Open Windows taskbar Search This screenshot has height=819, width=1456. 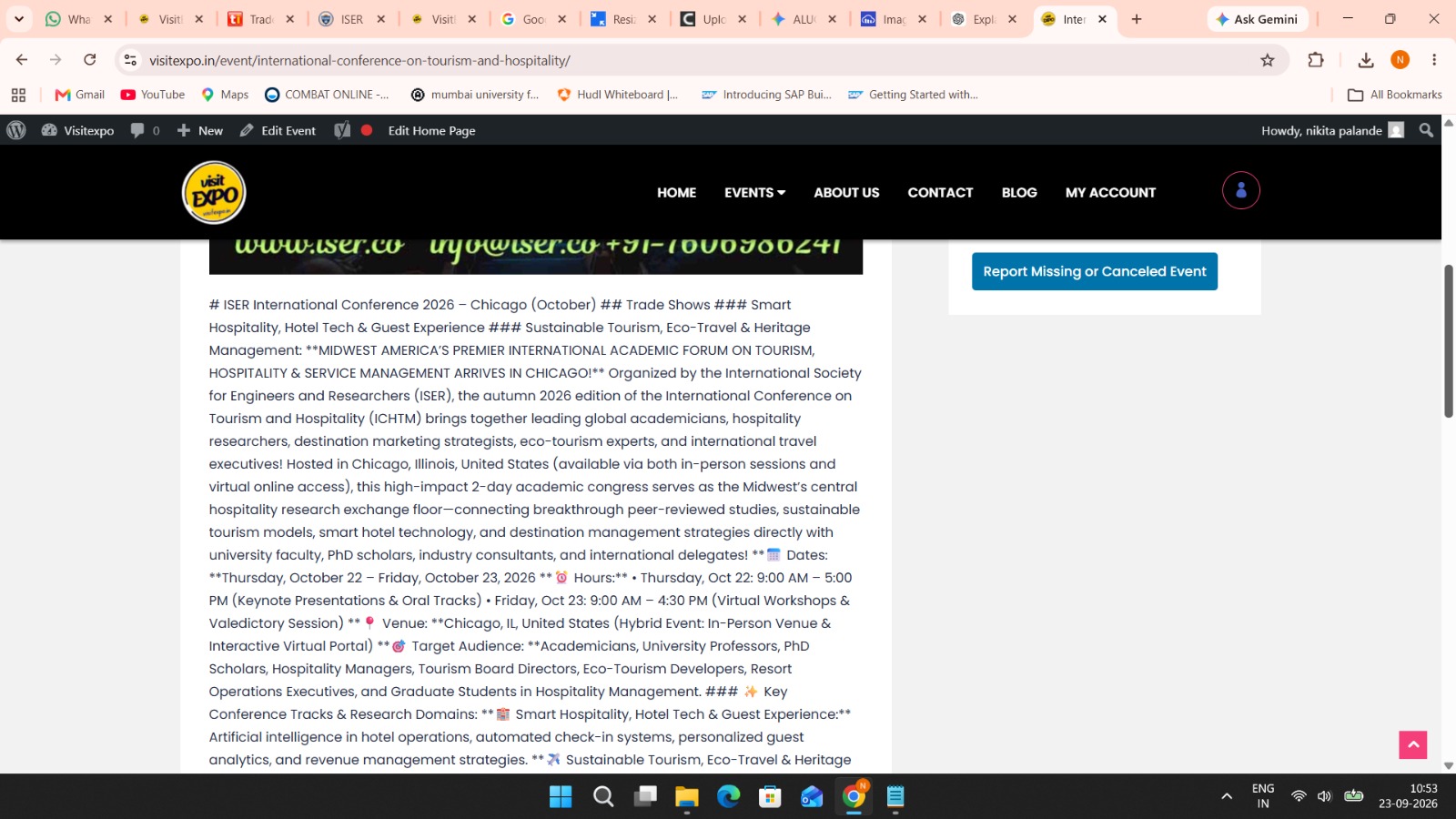(602, 797)
